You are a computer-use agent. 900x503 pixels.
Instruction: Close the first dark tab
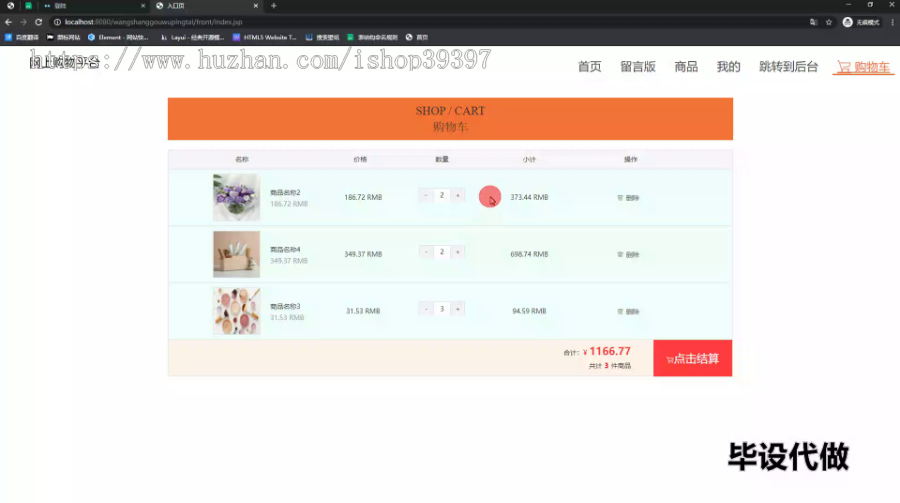(143, 6)
